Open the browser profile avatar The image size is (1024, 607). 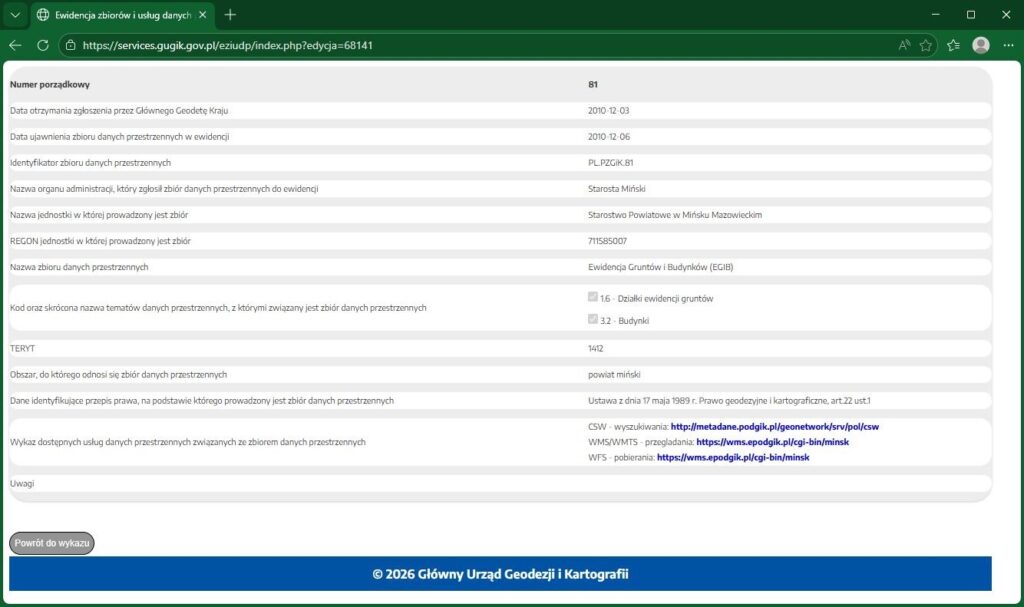pos(981,45)
